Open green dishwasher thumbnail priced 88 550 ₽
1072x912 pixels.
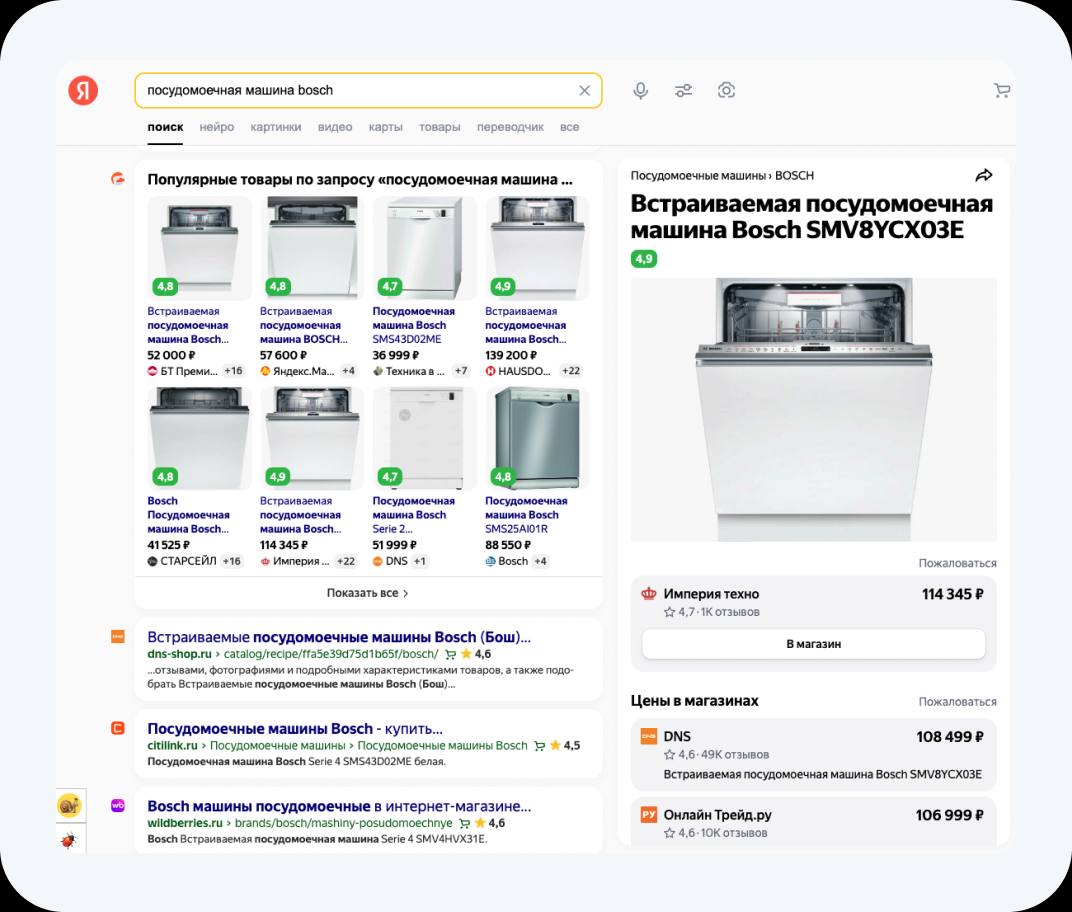tap(537, 438)
